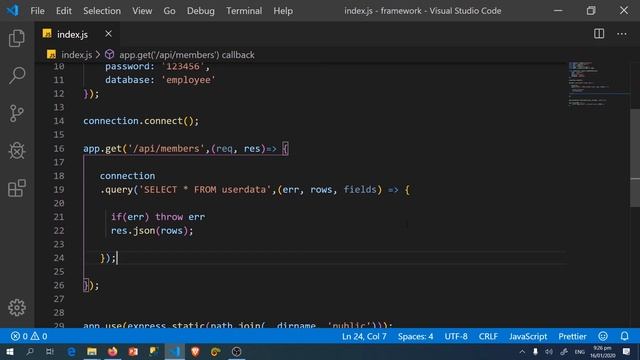Click the 'employee' database string
Image resolution: width=640 pixels, height=360 pixels.
188,80
